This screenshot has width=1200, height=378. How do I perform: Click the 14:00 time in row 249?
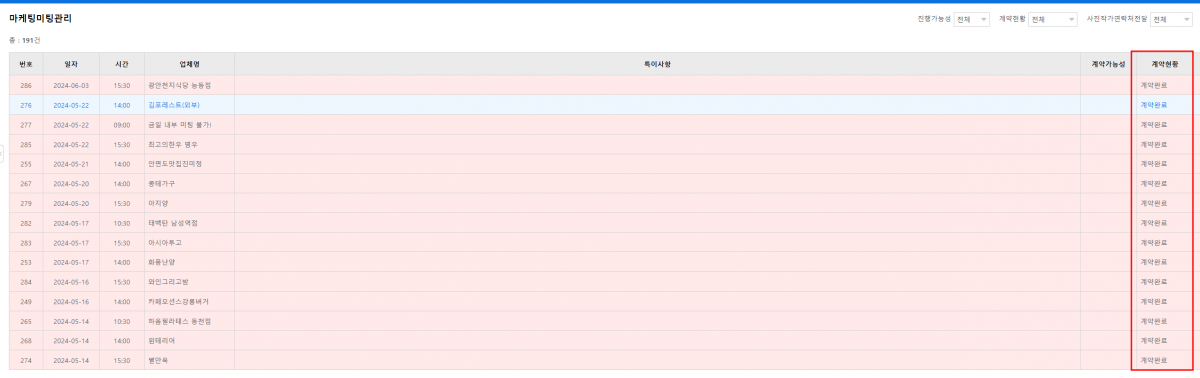pos(122,301)
